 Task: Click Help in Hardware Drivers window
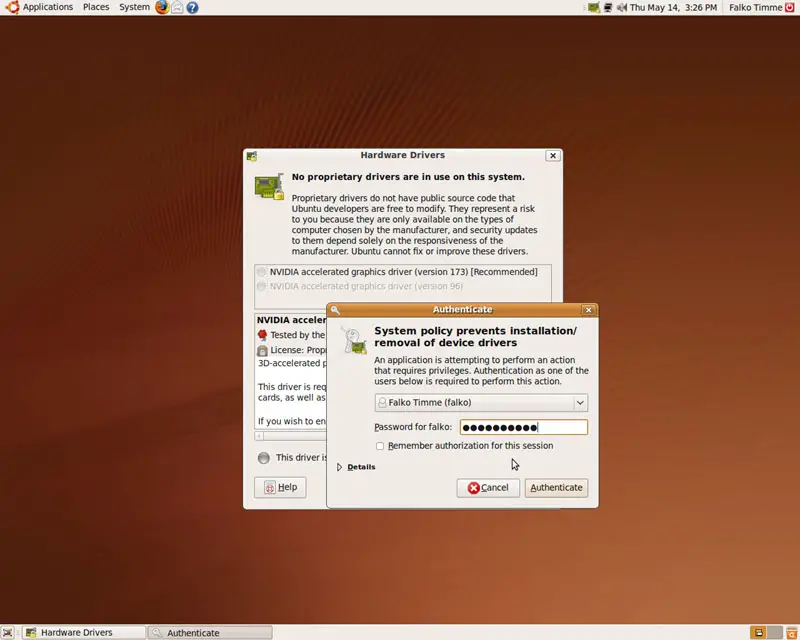pos(280,487)
